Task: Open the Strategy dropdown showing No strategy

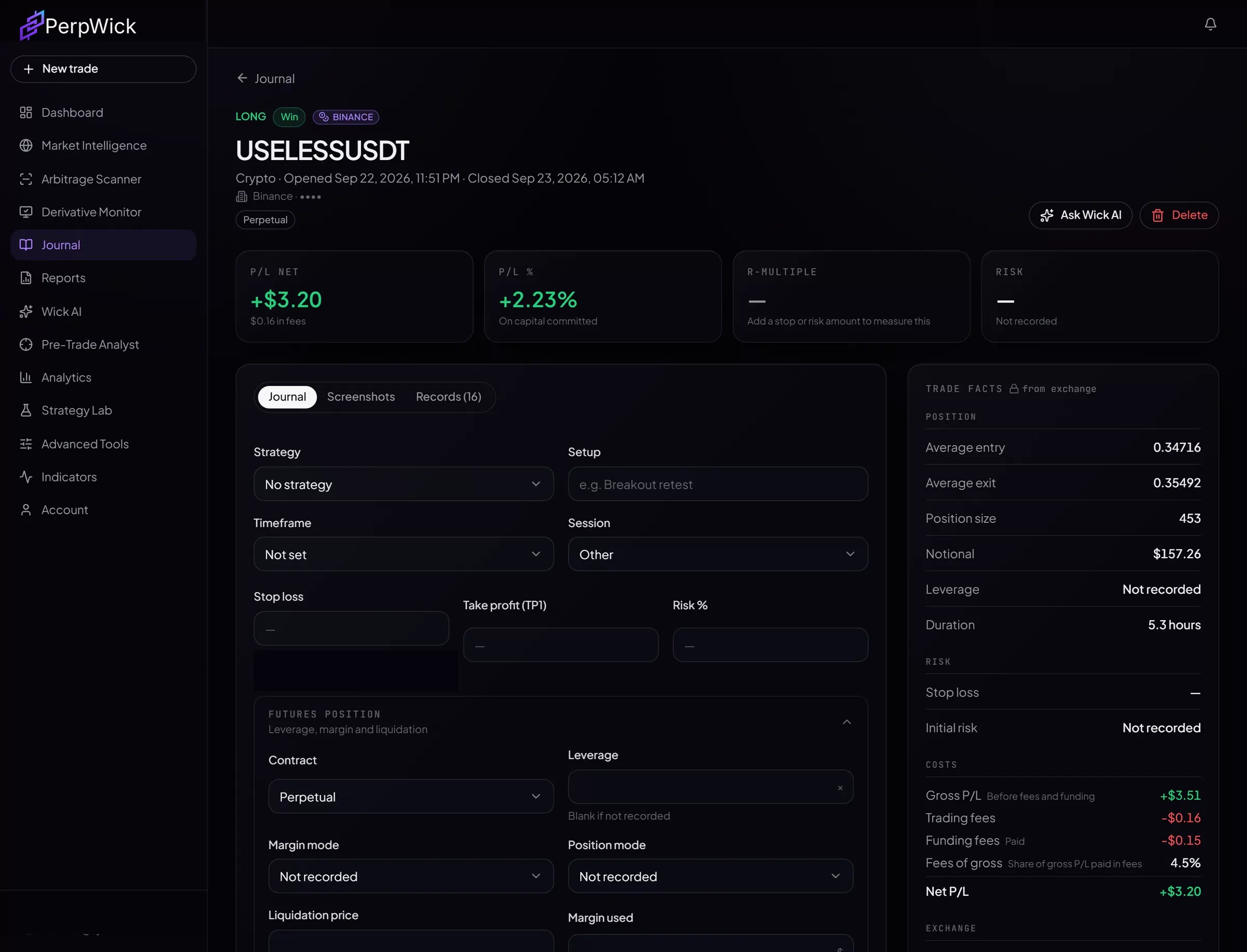Action: click(x=404, y=484)
